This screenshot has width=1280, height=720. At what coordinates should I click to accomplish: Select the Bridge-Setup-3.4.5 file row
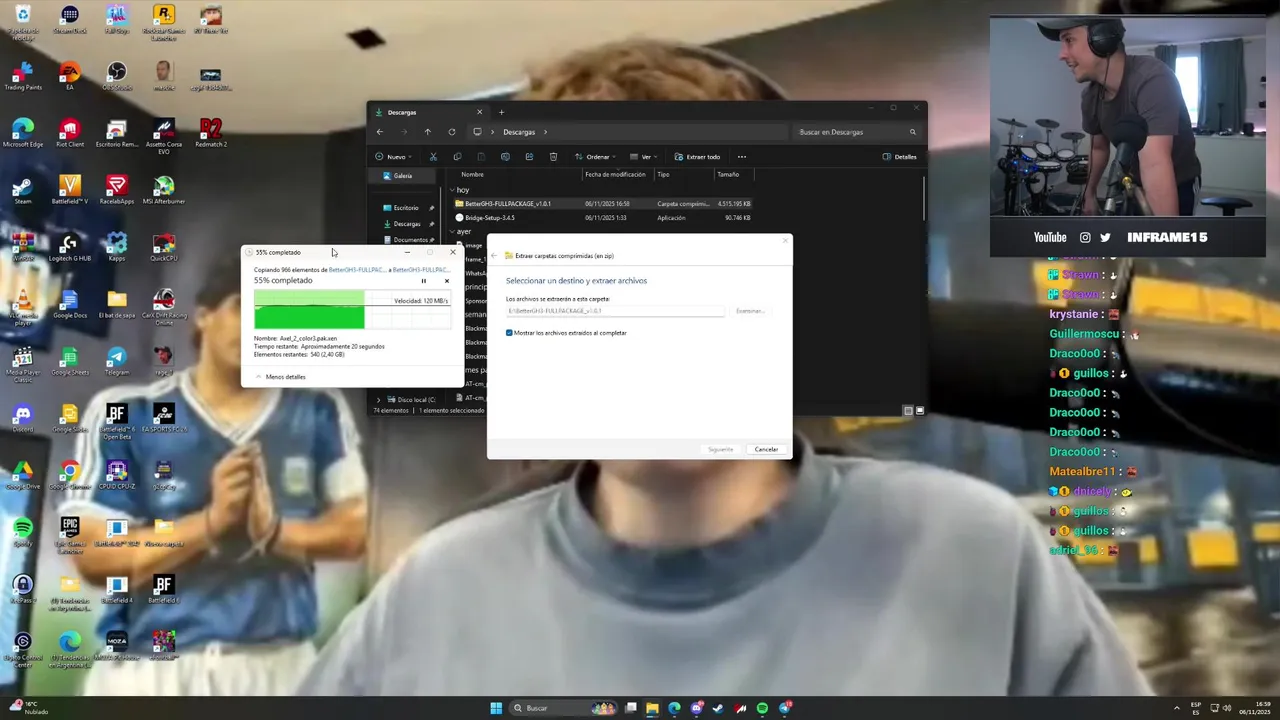pos(603,218)
